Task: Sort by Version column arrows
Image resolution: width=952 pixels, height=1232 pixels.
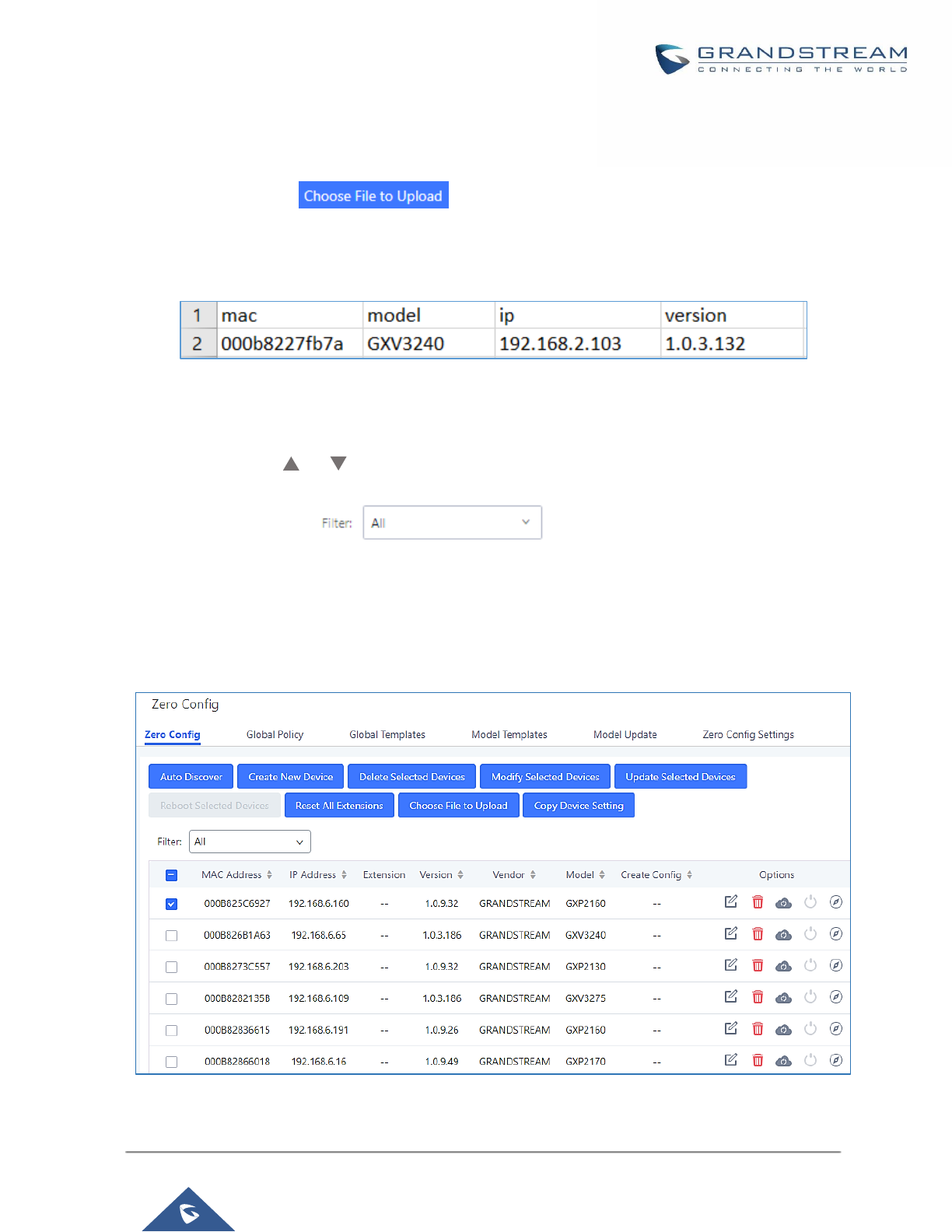Action: tap(460, 875)
